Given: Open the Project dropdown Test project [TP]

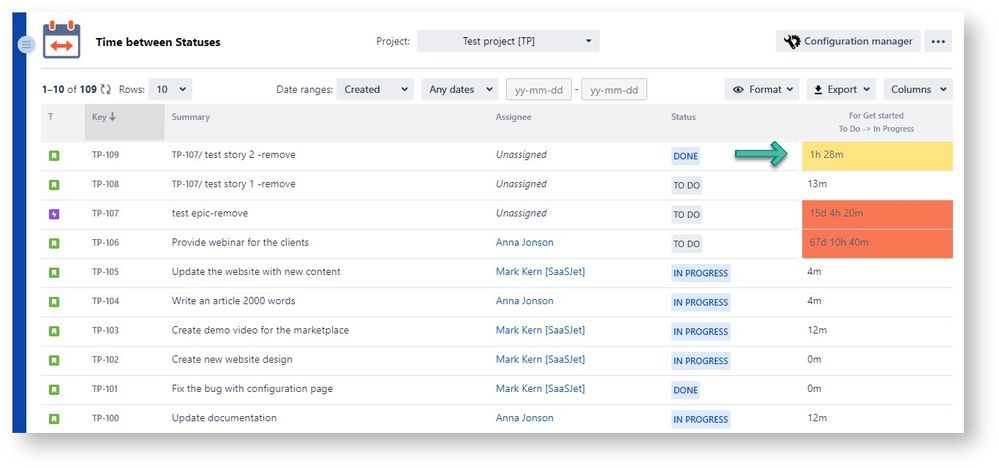Looking at the screenshot, I should coord(508,41).
